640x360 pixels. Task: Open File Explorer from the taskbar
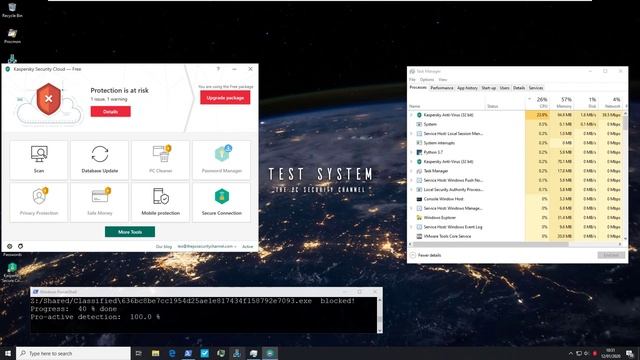point(156,353)
